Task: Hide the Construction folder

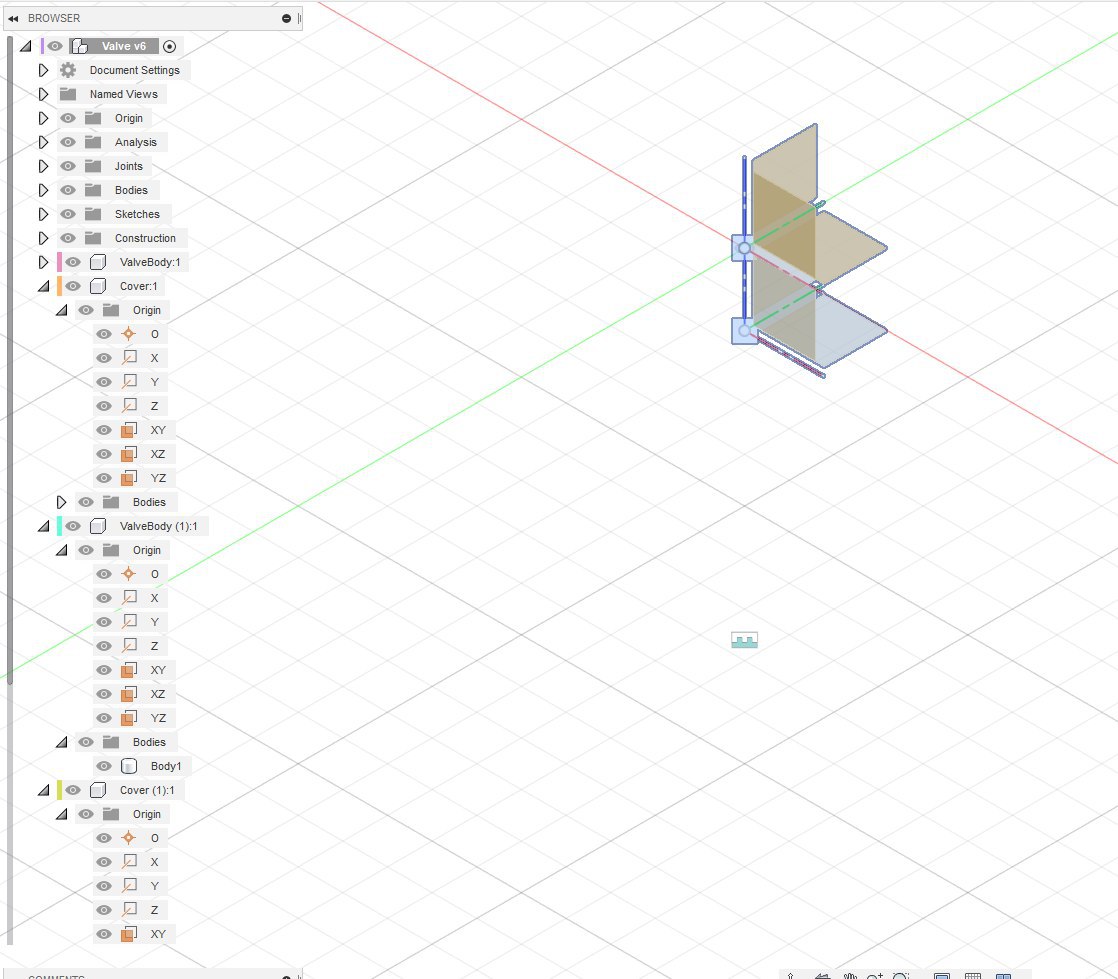Action: 68,238
